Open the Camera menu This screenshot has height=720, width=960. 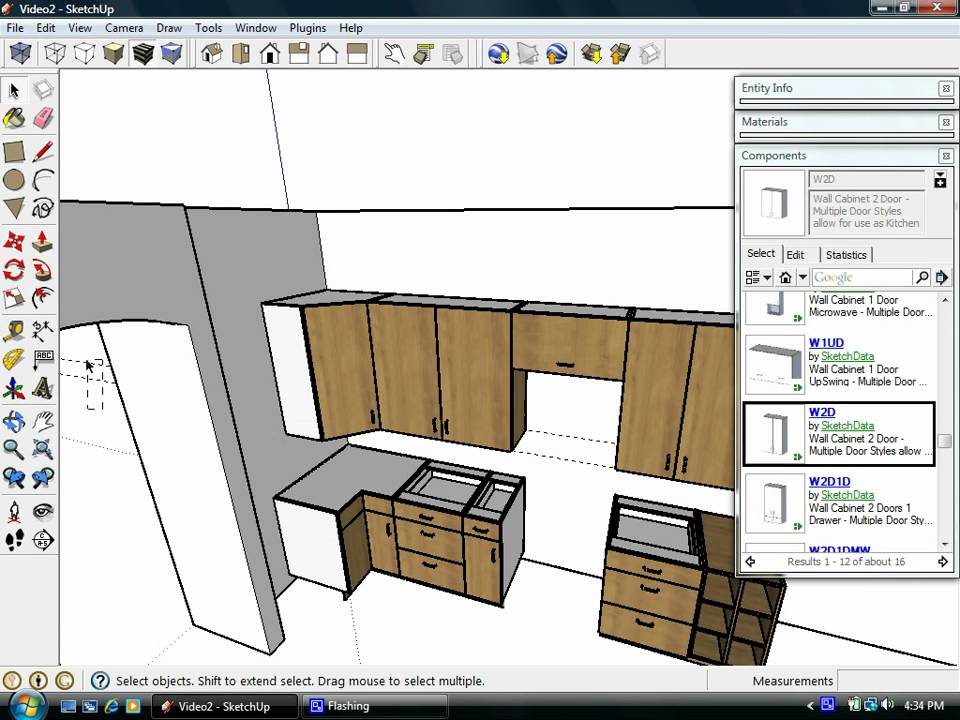124,28
